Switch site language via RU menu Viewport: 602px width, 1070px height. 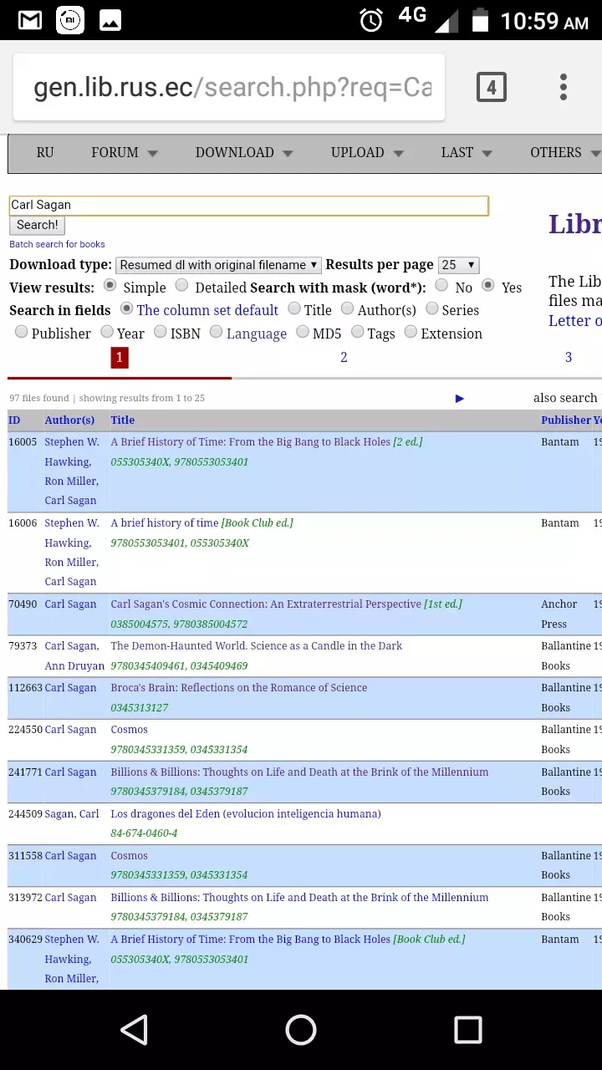click(x=45, y=152)
